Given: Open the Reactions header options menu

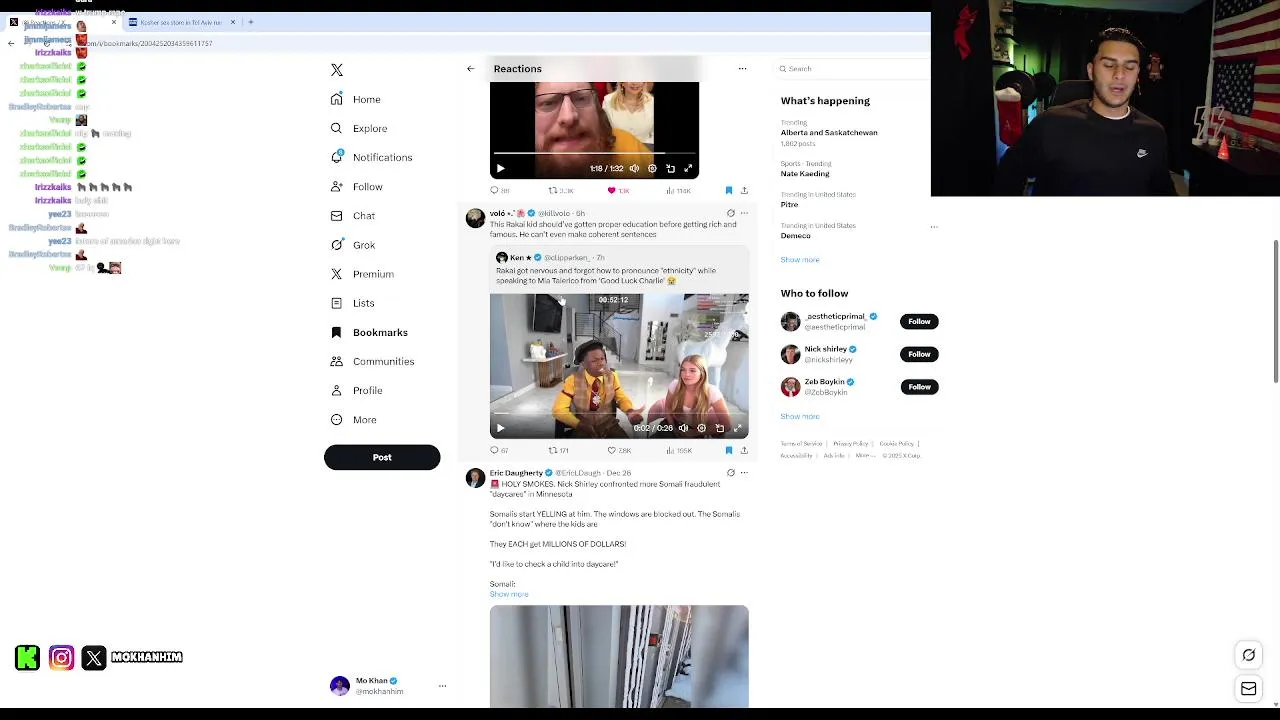Looking at the screenshot, I should pyautogui.click(x=742, y=69).
